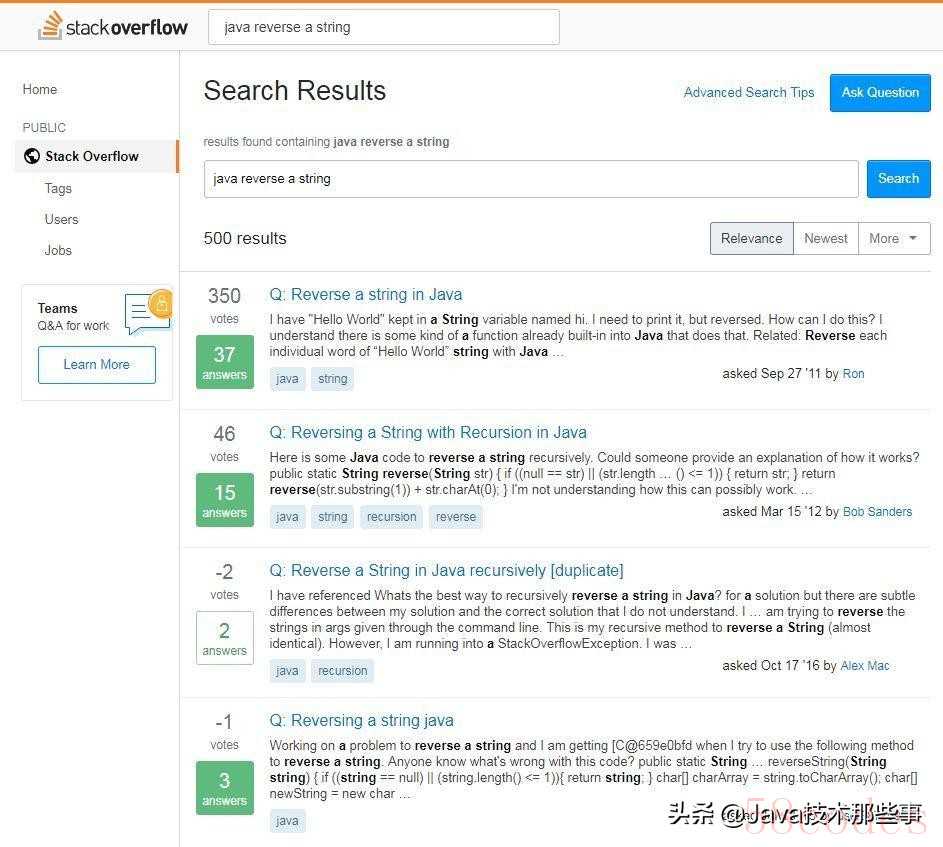Click java tag under 'Reversing a String with Recursion'
Image resolution: width=943 pixels, height=847 pixels.
click(287, 517)
